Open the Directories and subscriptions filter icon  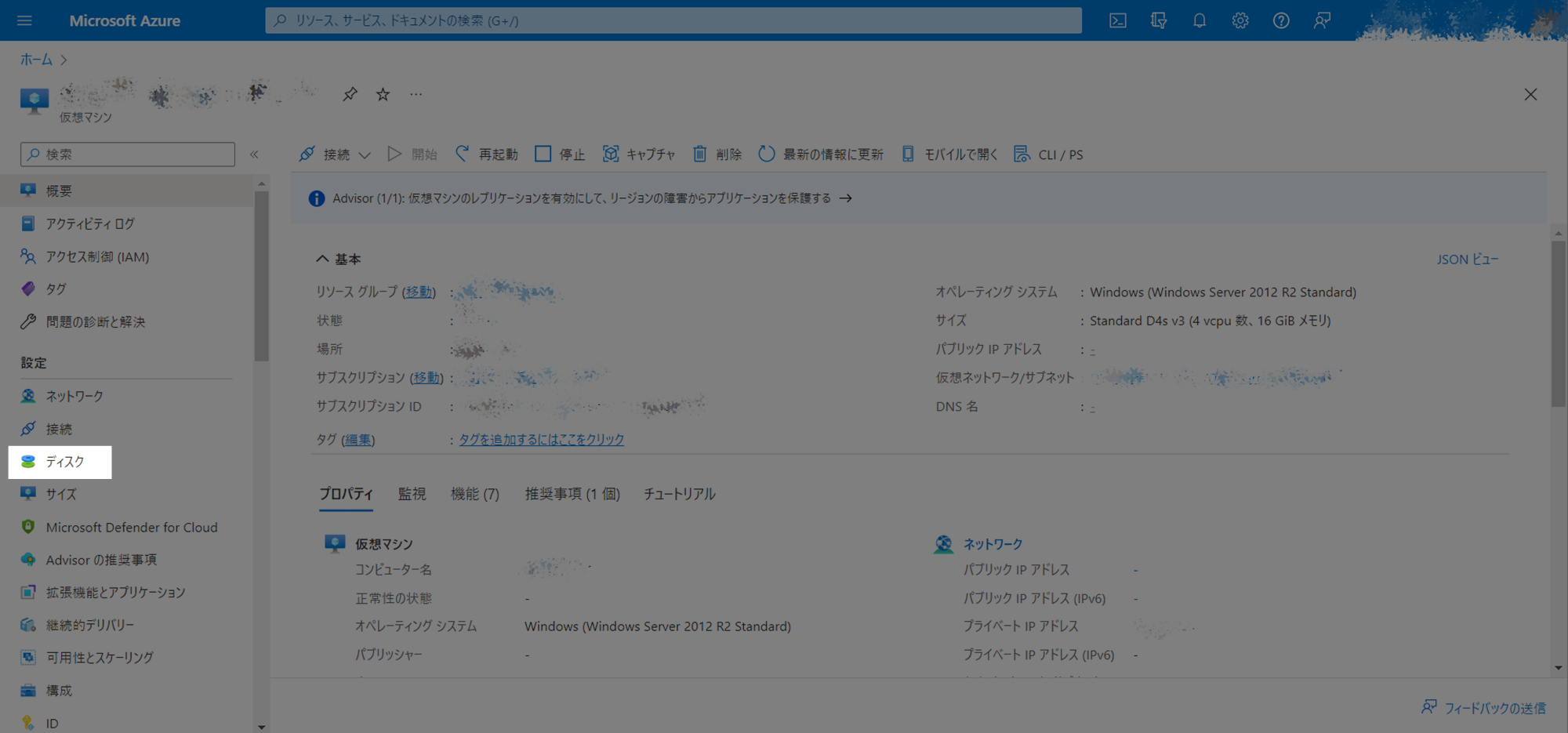coord(1159,20)
